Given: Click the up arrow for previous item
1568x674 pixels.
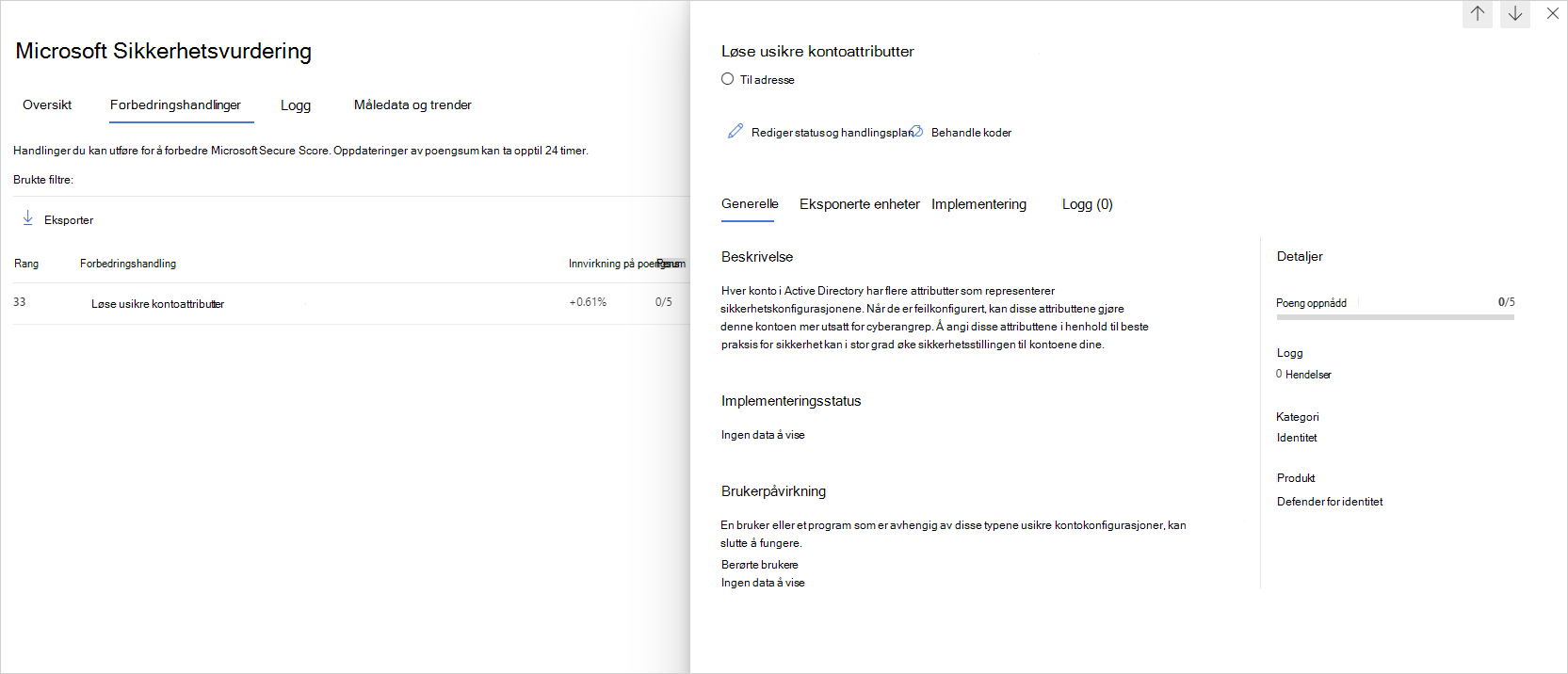Looking at the screenshot, I should point(1478,14).
